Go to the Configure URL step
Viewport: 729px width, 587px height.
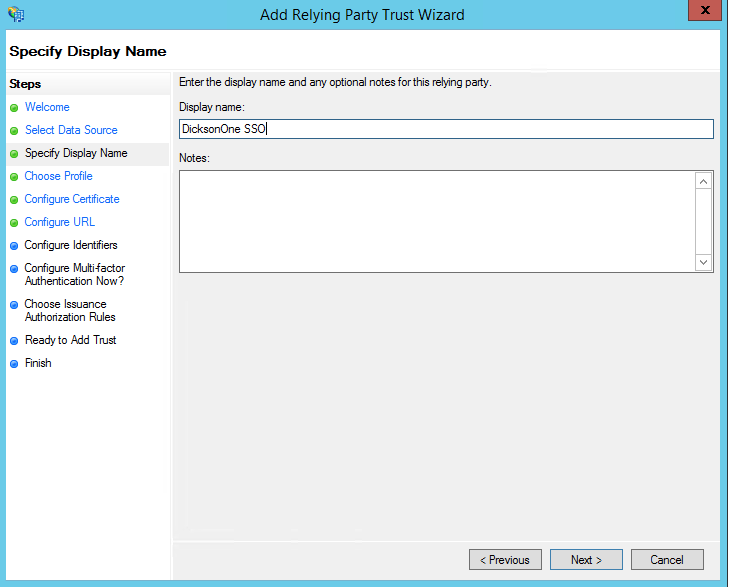tap(60, 222)
